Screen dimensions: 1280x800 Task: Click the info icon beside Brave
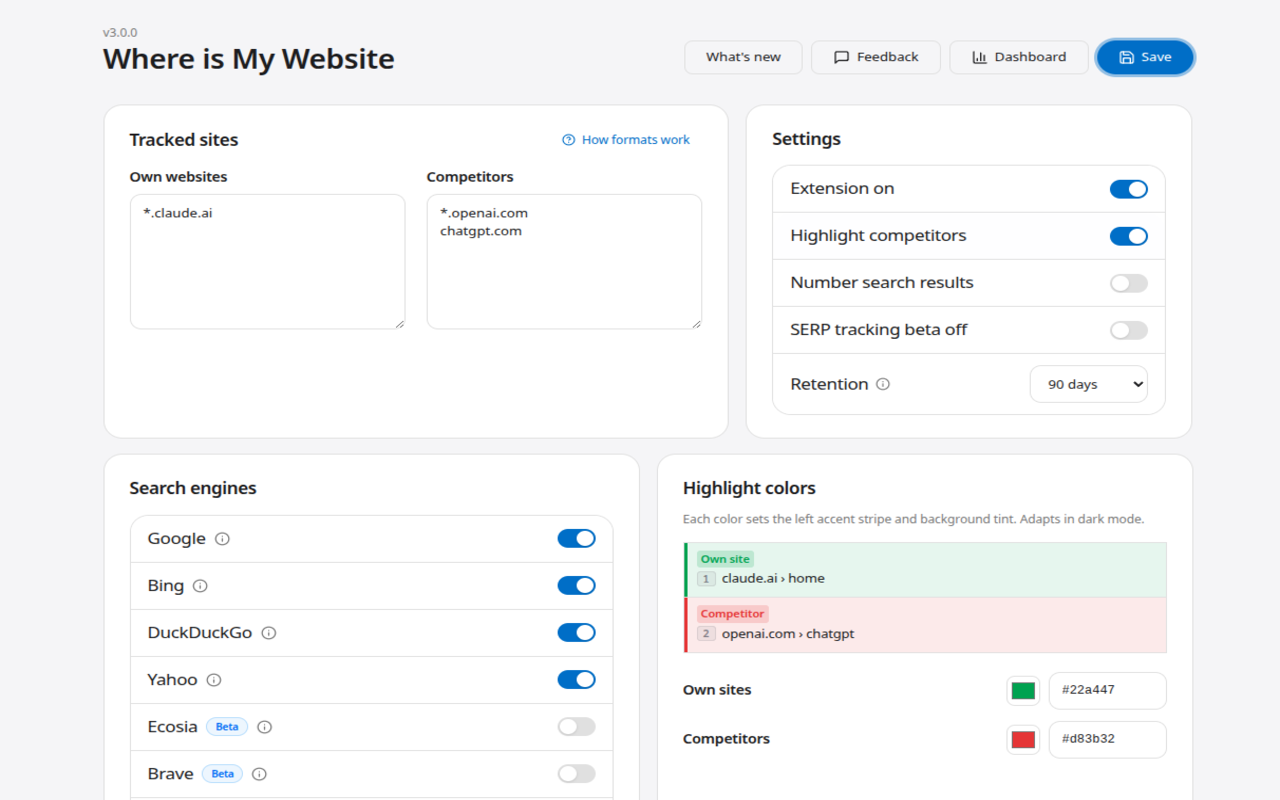coord(260,774)
